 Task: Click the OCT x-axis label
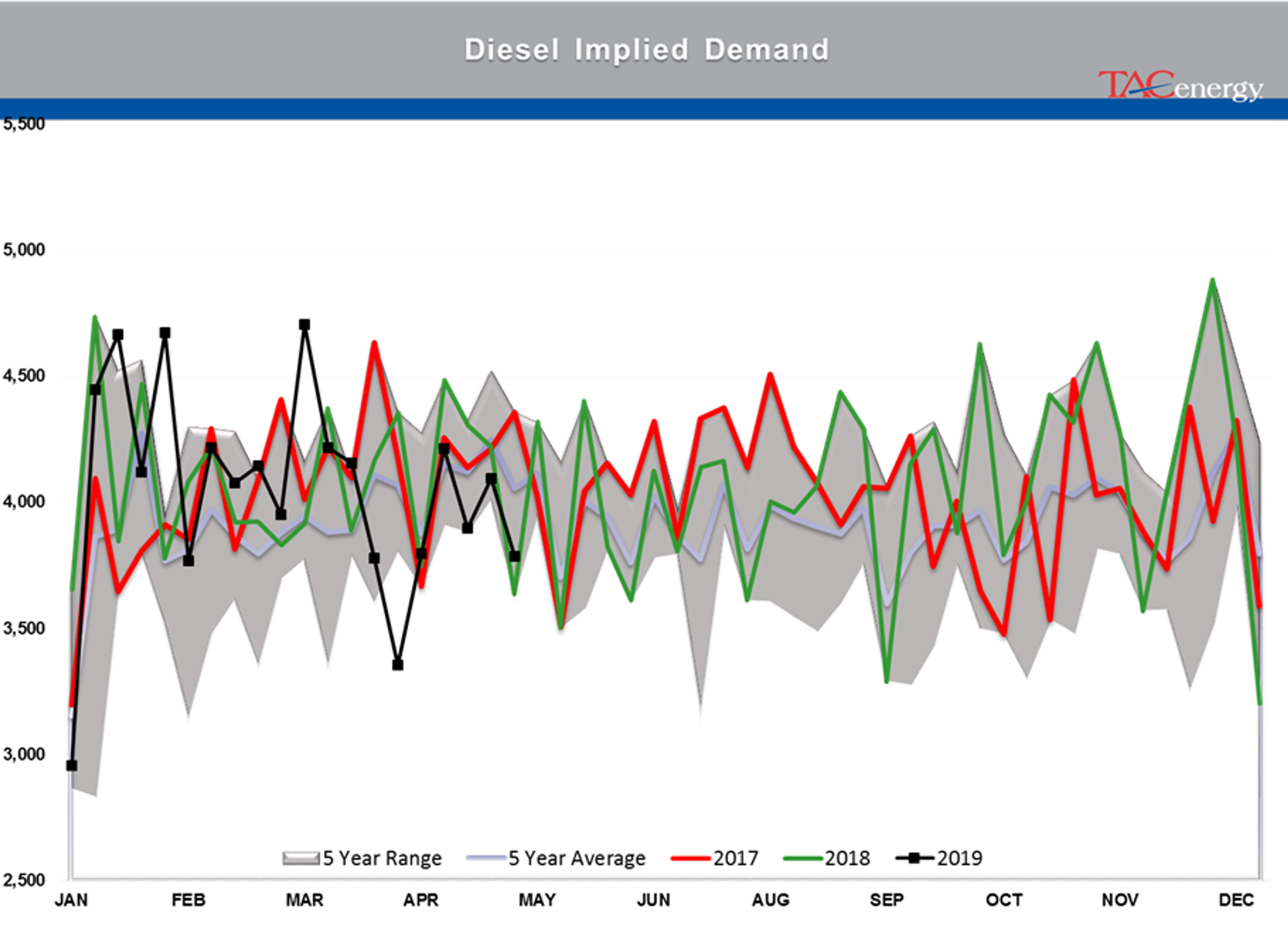(x=1004, y=900)
